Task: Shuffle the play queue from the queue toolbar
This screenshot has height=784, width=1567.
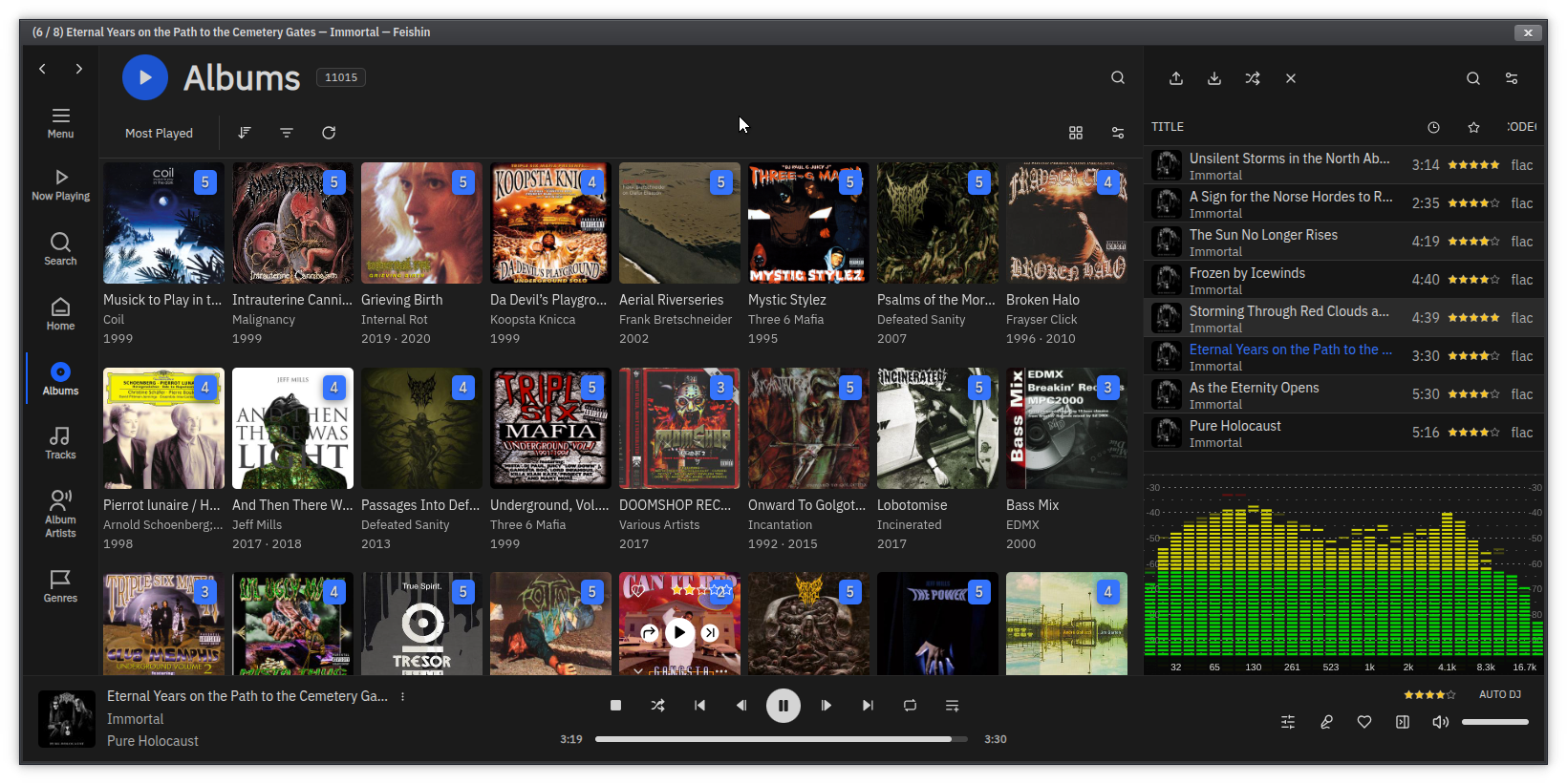Action: (x=1253, y=78)
